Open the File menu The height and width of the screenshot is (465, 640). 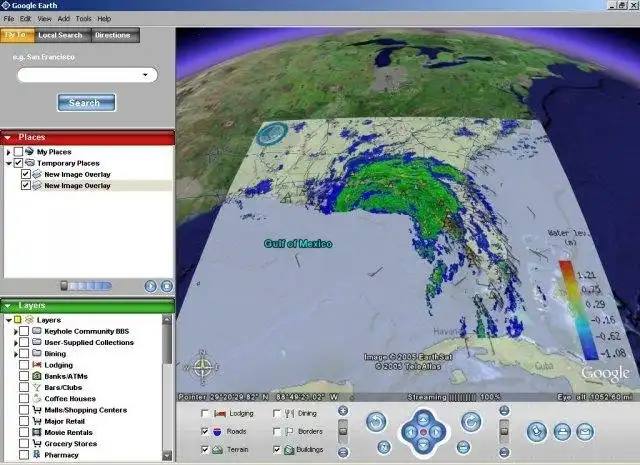[x=9, y=19]
